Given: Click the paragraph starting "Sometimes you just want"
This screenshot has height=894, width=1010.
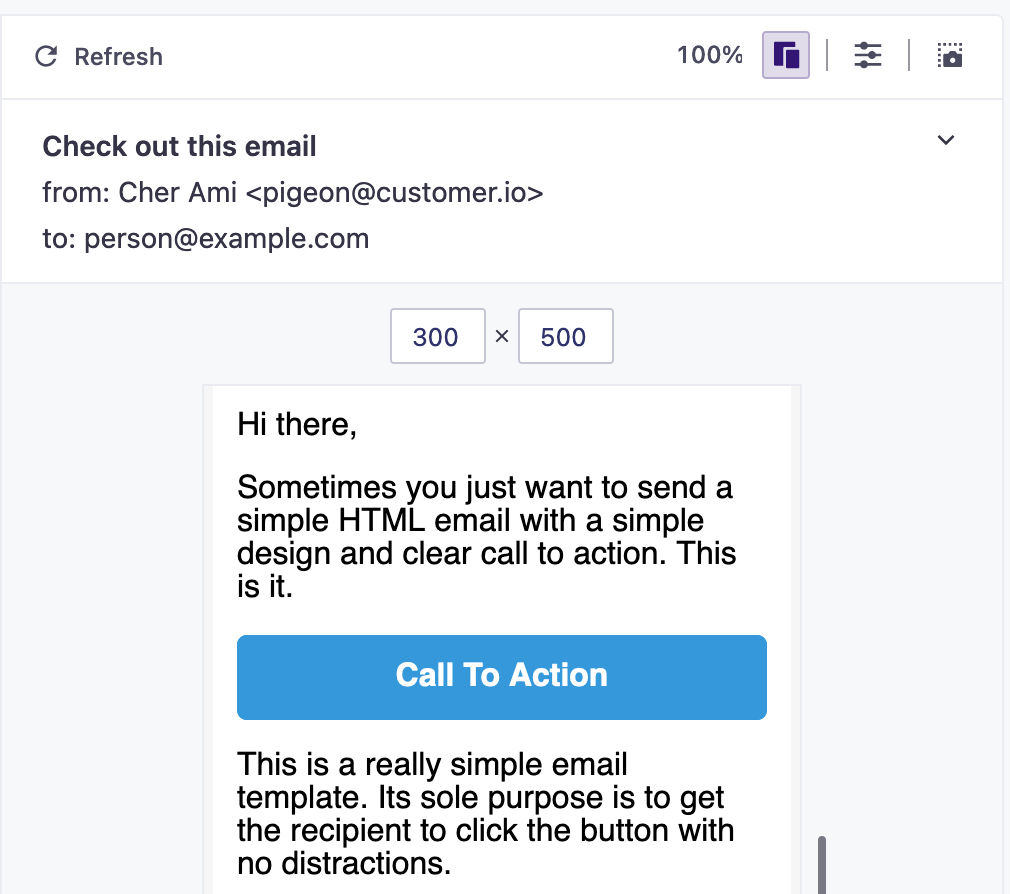Looking at the screenshot, I should pos(487,537).
